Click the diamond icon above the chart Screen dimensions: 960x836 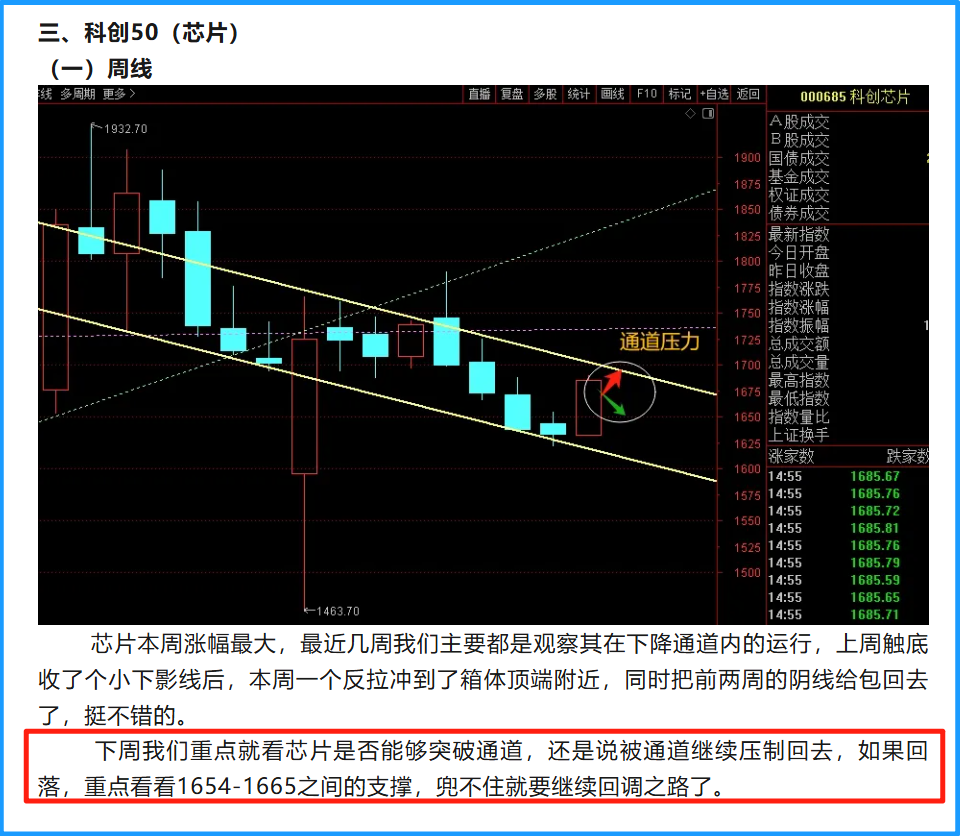point(690,113)
